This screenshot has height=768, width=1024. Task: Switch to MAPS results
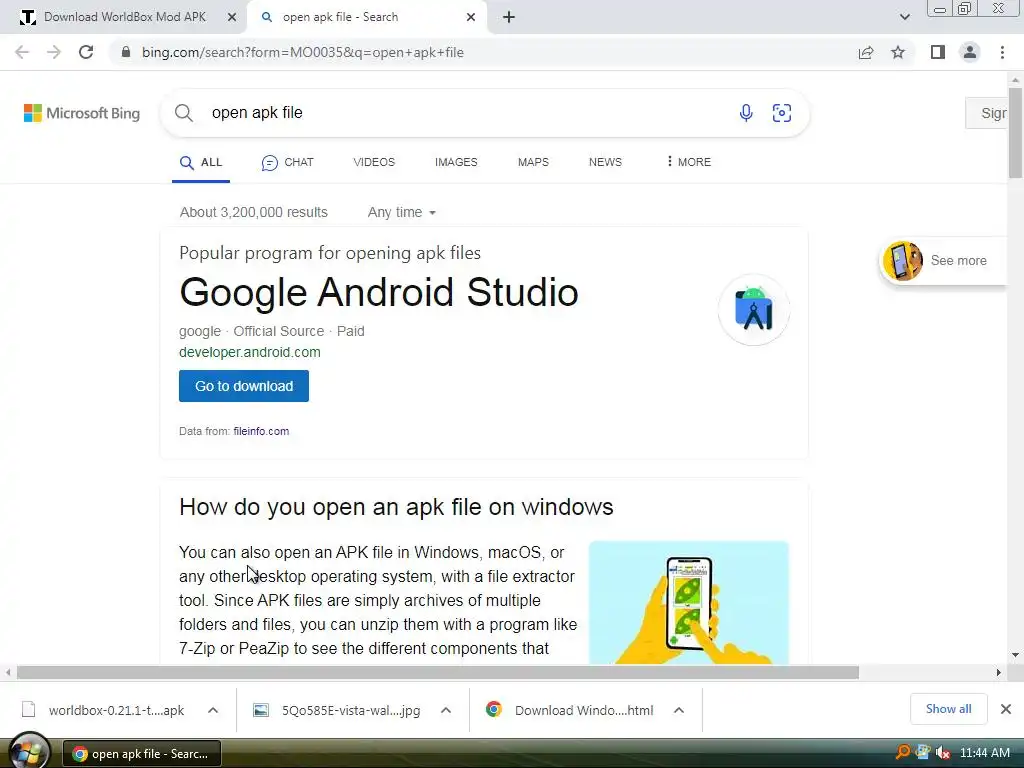point(533,162)
